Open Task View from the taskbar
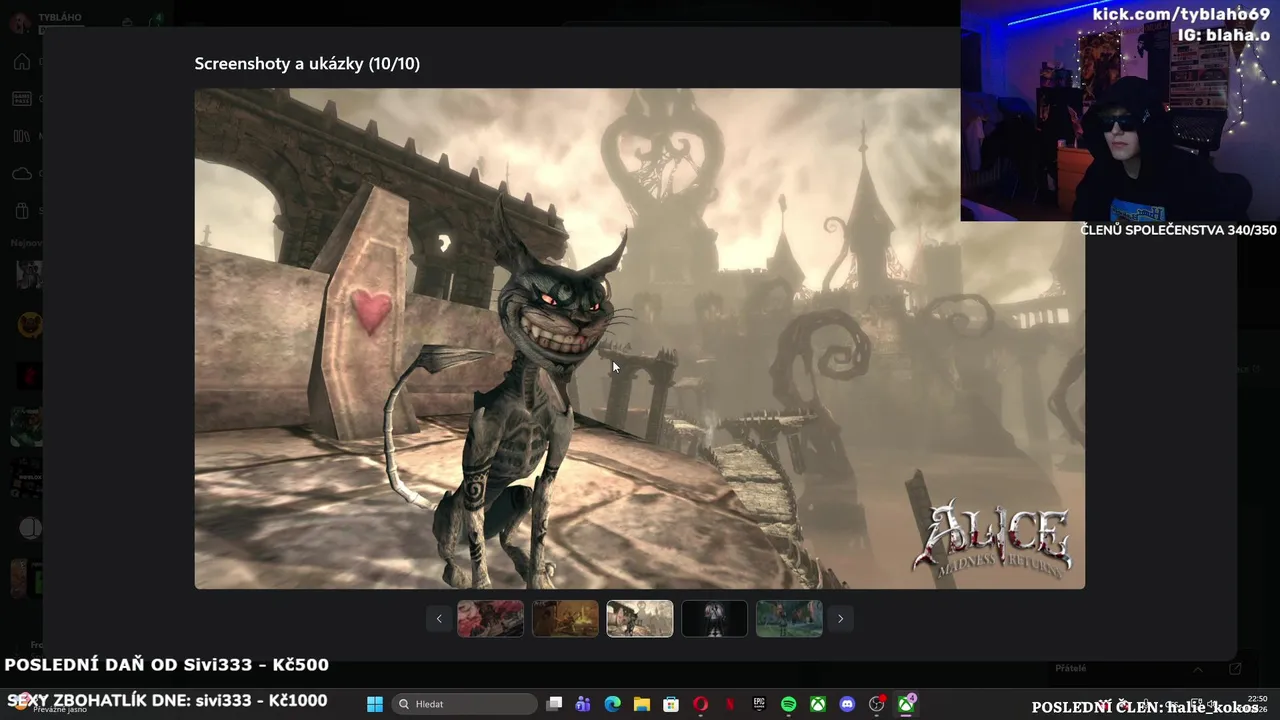1280x720 pixels. coord(554,704)
